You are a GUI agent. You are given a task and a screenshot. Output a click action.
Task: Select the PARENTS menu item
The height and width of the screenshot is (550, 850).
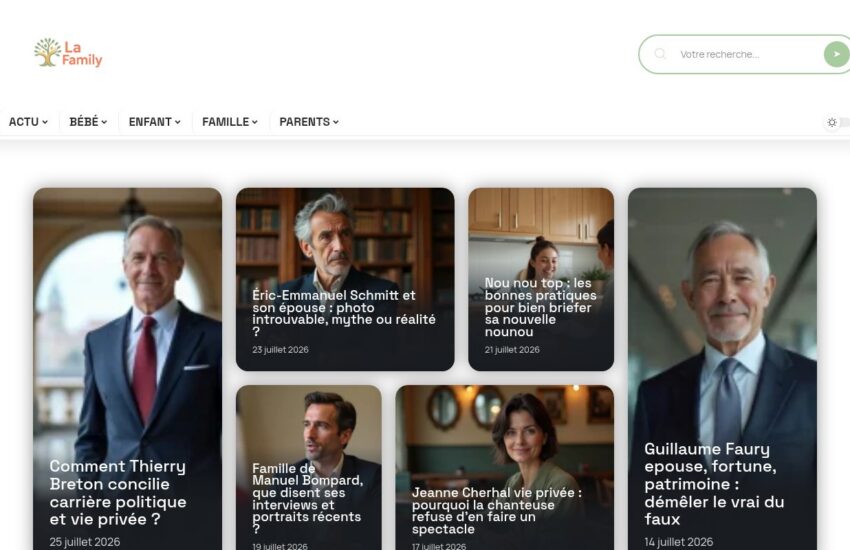tap(309, 122)
